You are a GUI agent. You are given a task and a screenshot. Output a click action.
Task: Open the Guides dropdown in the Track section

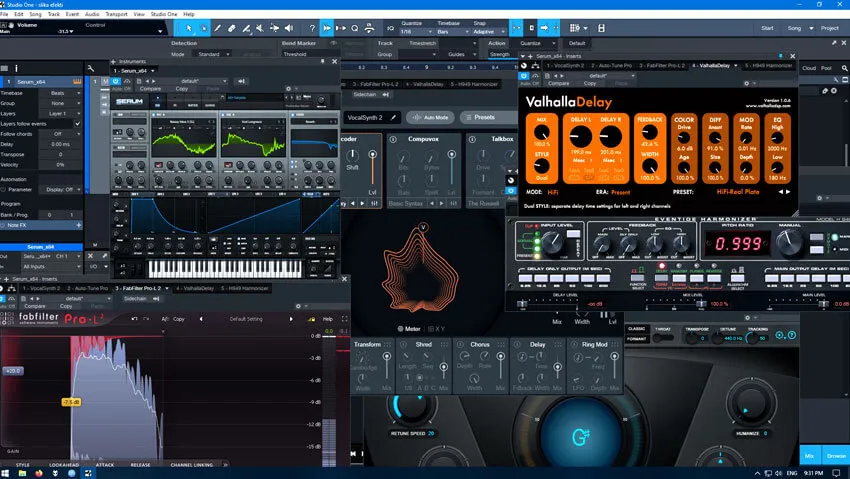[x=460, y=54]
